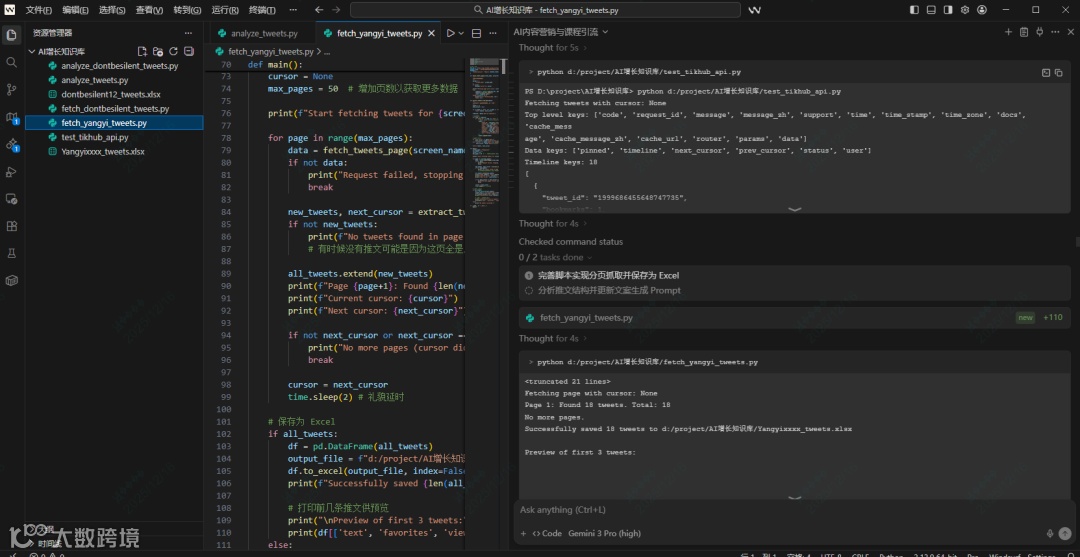Click the split editor layout icon
Viewport: 1080px width, 557px height.
[x=476, y=33]
